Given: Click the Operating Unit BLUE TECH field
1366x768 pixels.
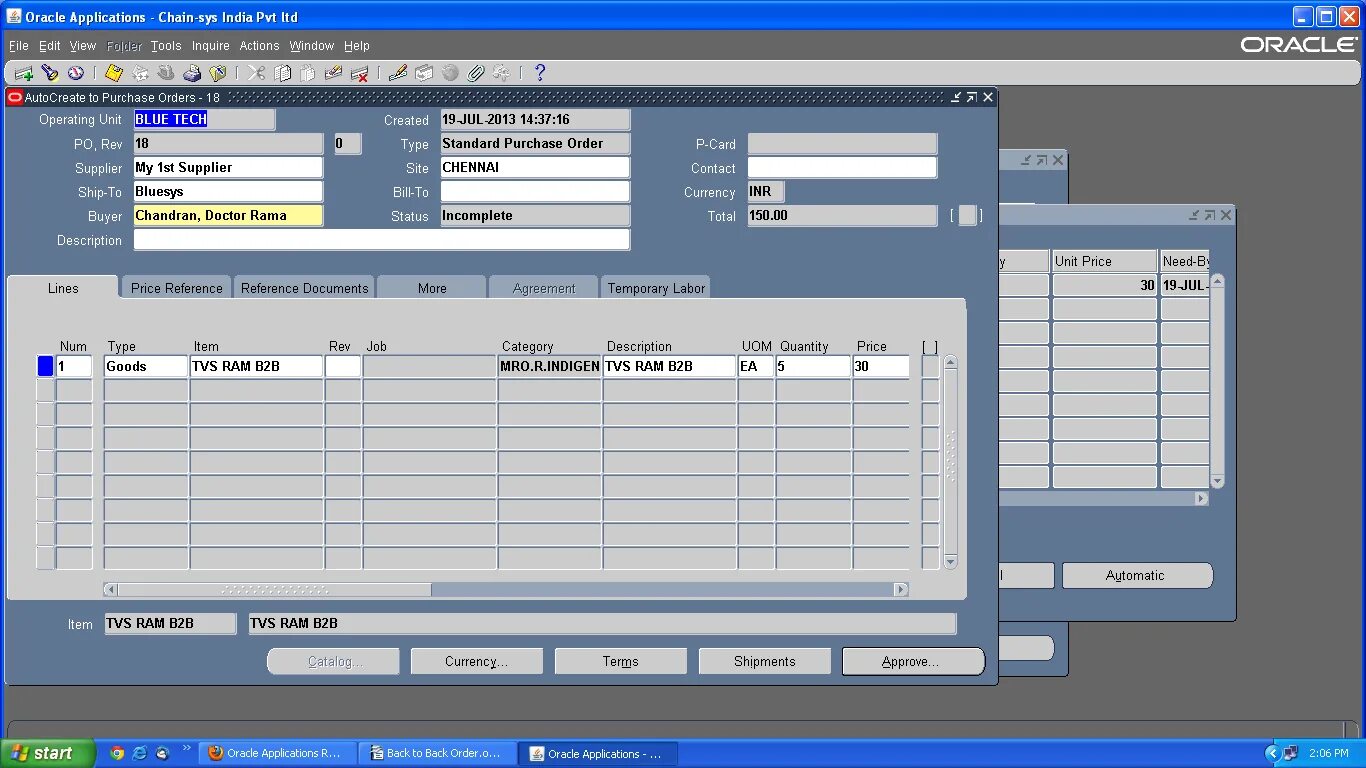Looking at the screenshot, I should coord(204,119).
